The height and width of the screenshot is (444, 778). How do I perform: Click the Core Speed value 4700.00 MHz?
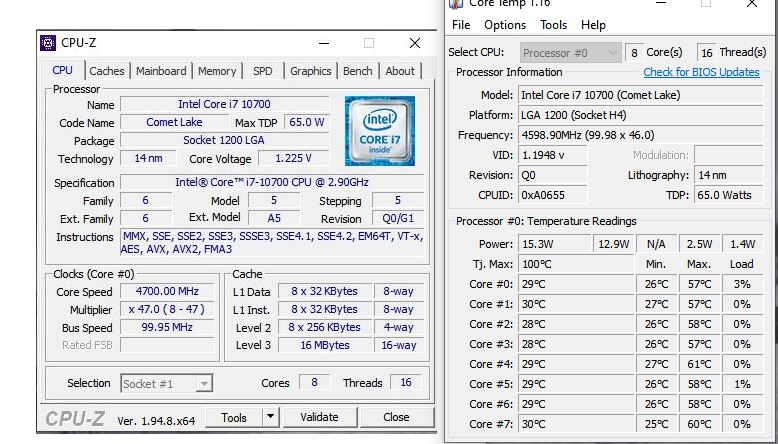[x=167, y=291]
